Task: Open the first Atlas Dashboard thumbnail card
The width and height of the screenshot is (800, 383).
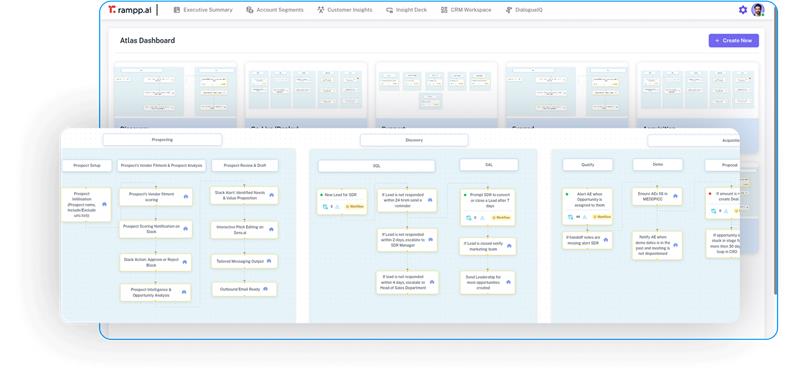Action: click(176, 95)
